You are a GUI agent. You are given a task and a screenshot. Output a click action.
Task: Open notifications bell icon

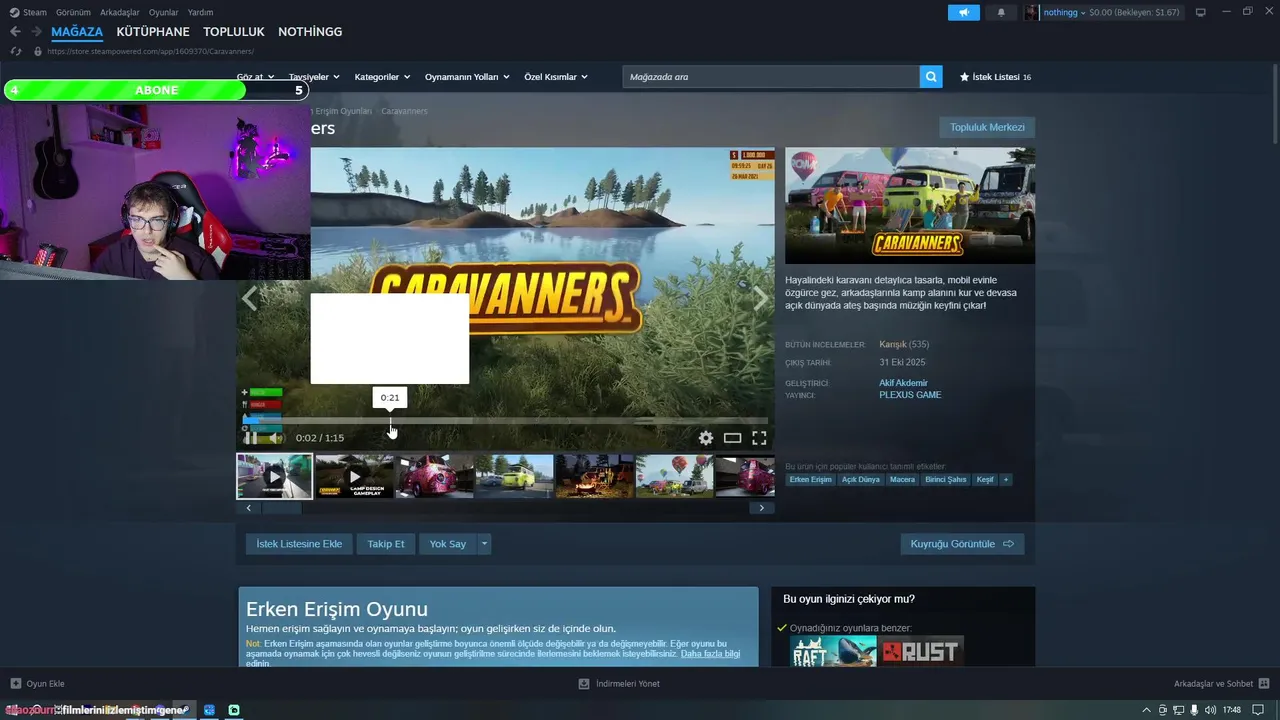(1001, 12)
